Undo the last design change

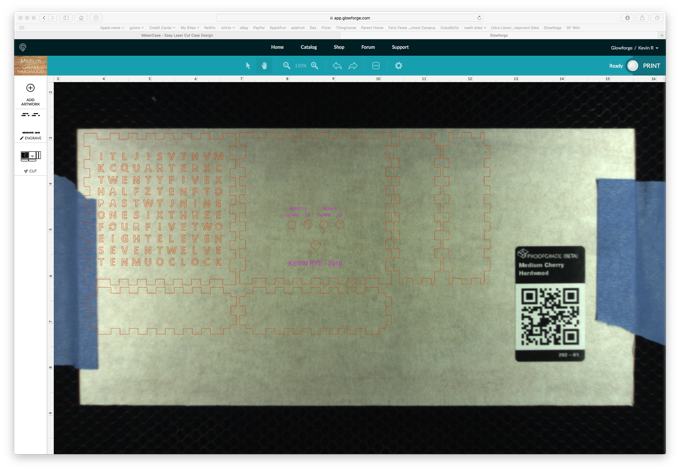click(x=337, y=65)
